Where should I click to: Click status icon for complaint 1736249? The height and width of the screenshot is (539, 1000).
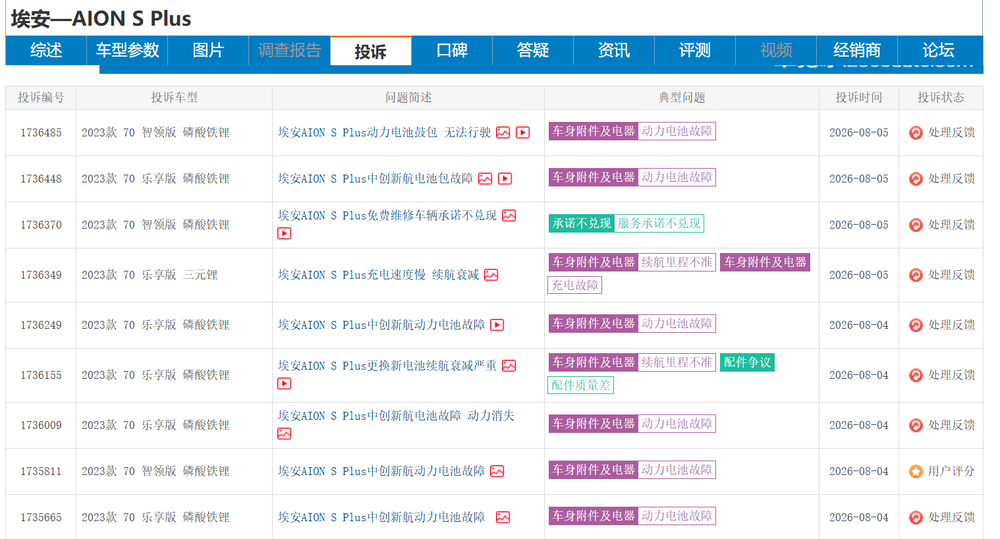tap(916, 325)
